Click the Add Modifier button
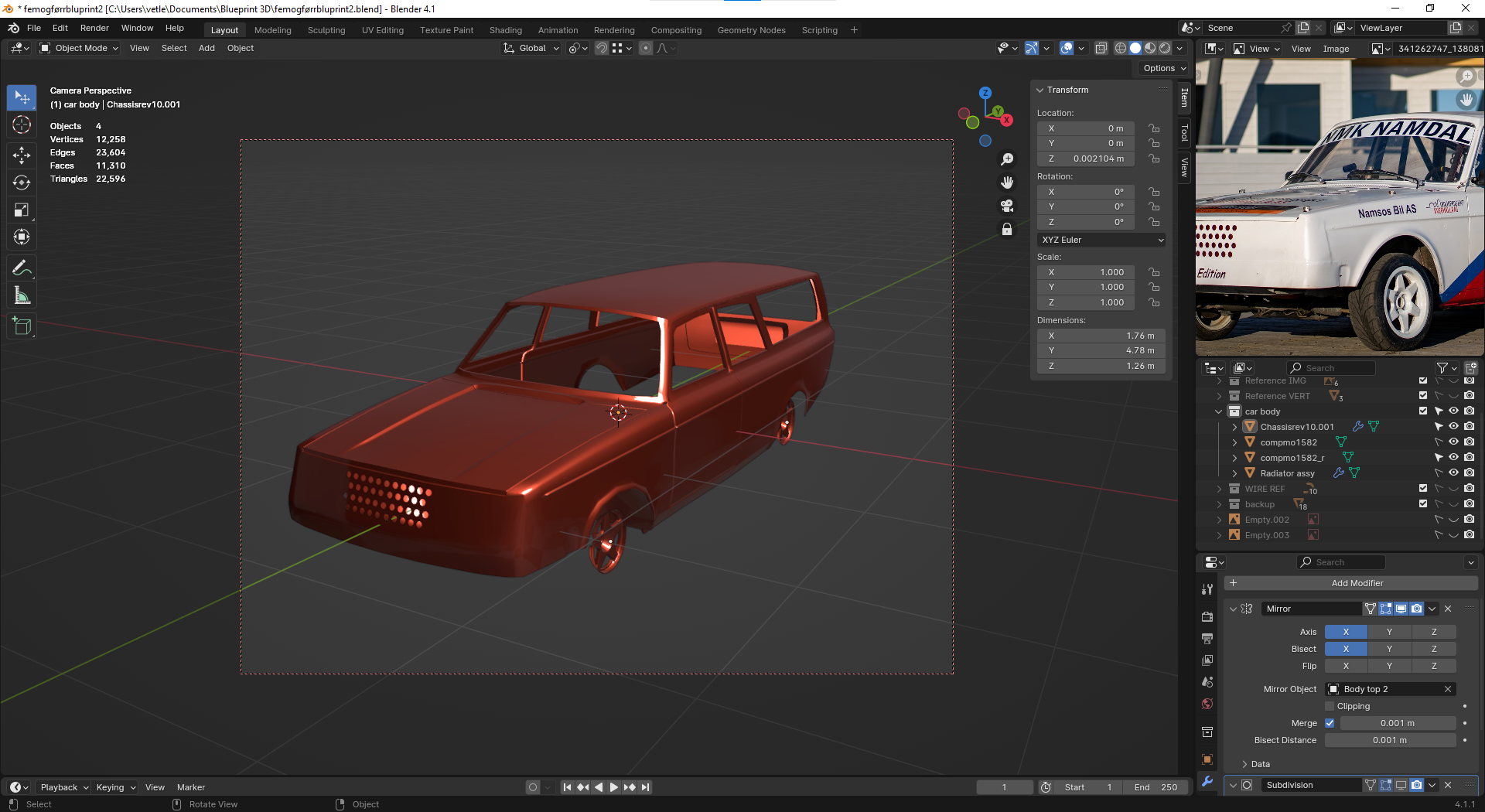The image size is (1485, 812). point(1351,583)
